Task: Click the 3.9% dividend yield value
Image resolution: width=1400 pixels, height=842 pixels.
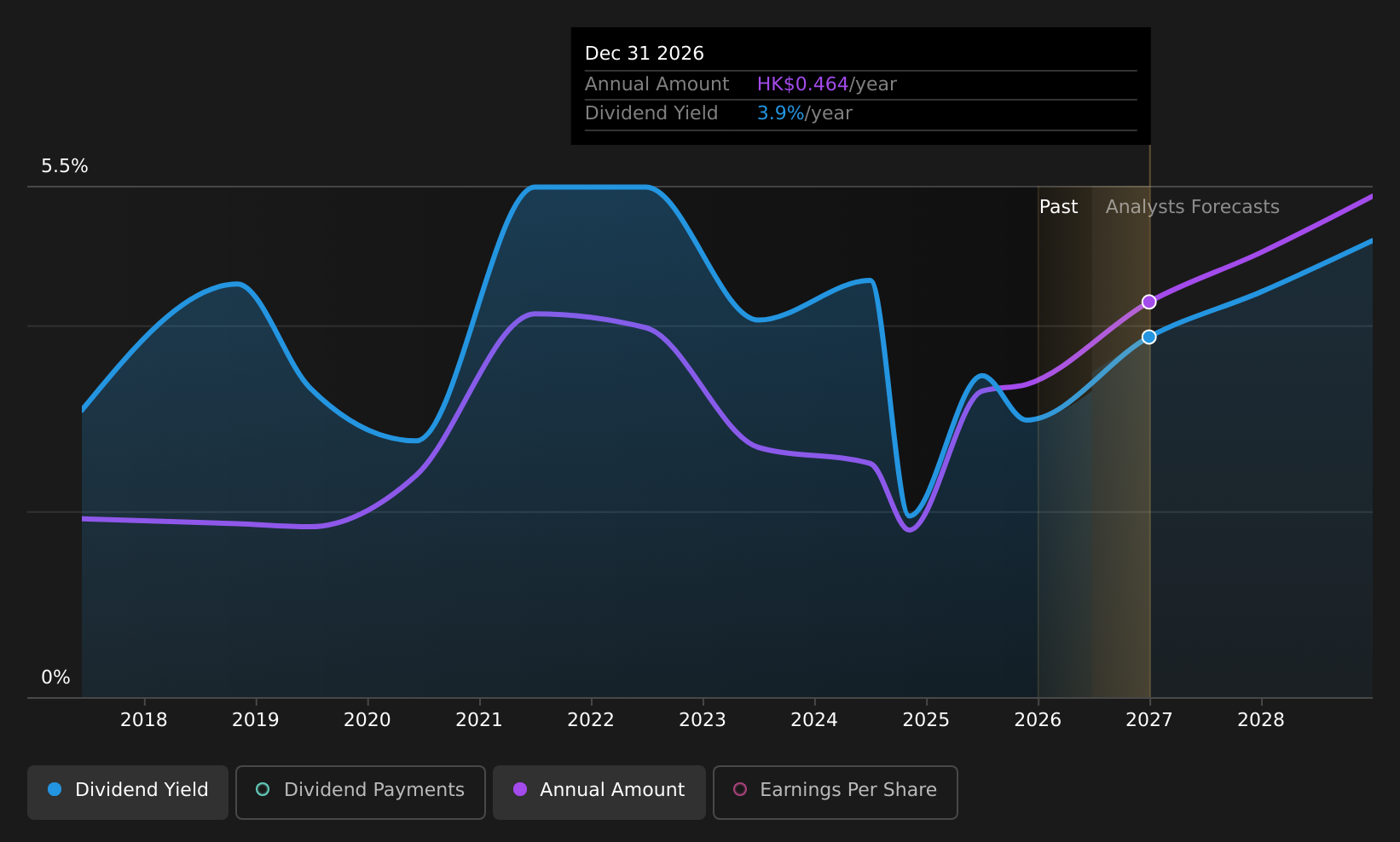Action: (780, 113)
